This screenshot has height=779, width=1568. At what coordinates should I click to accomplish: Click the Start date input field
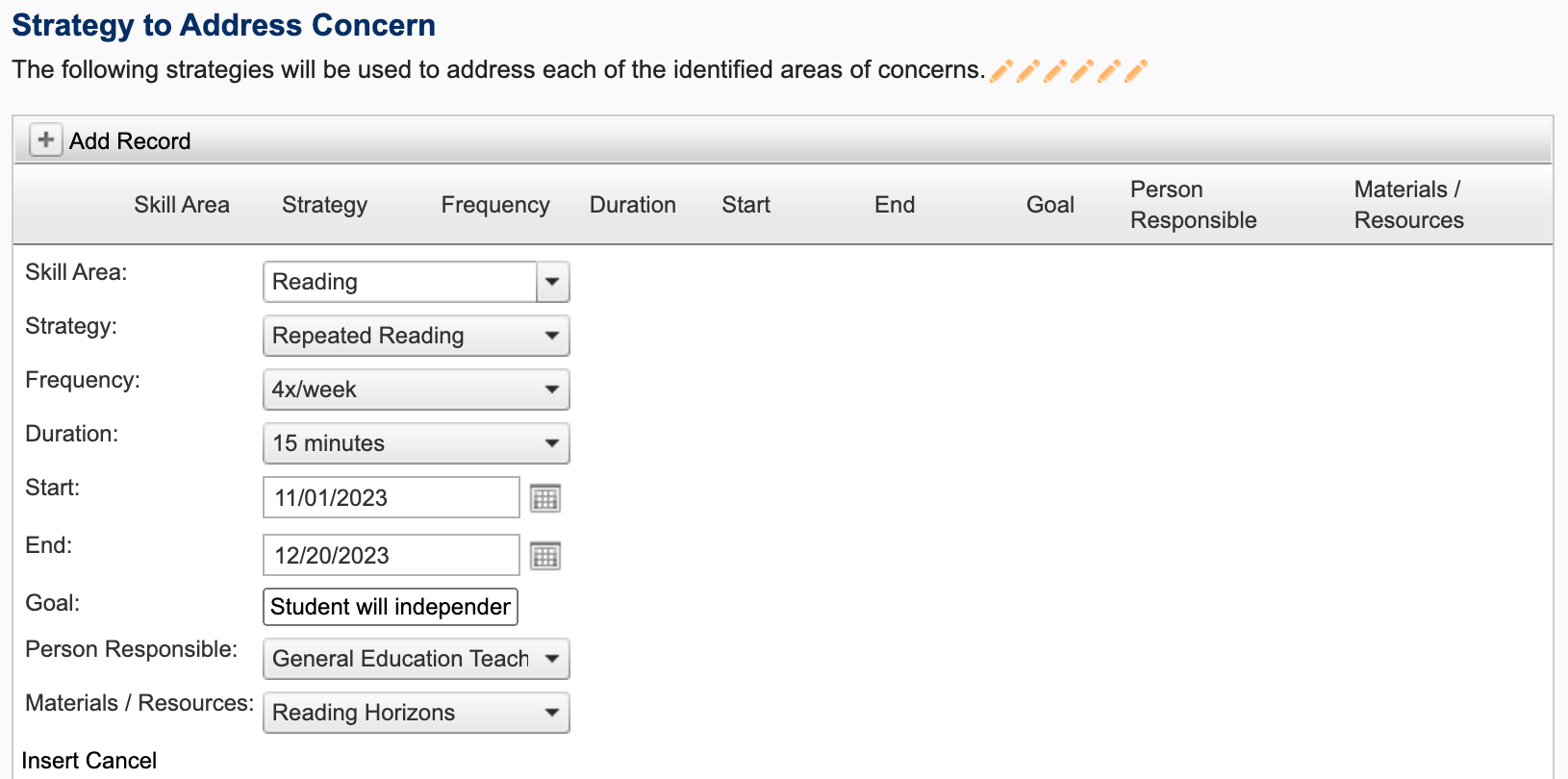point(391,498)
